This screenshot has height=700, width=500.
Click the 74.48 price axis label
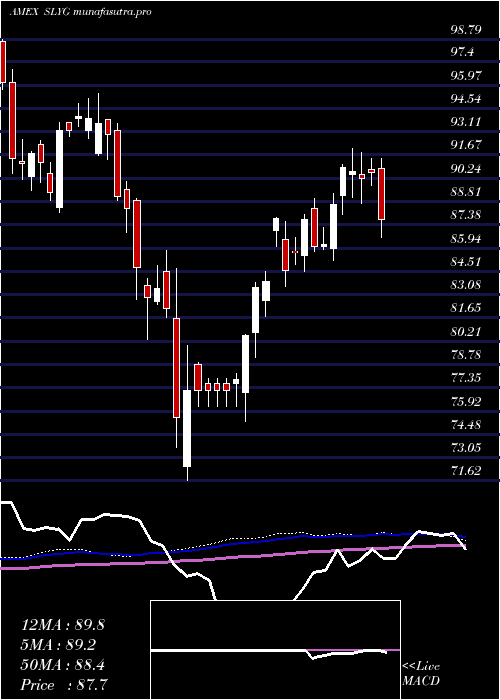pyautogui.click(x=466, y=425)
